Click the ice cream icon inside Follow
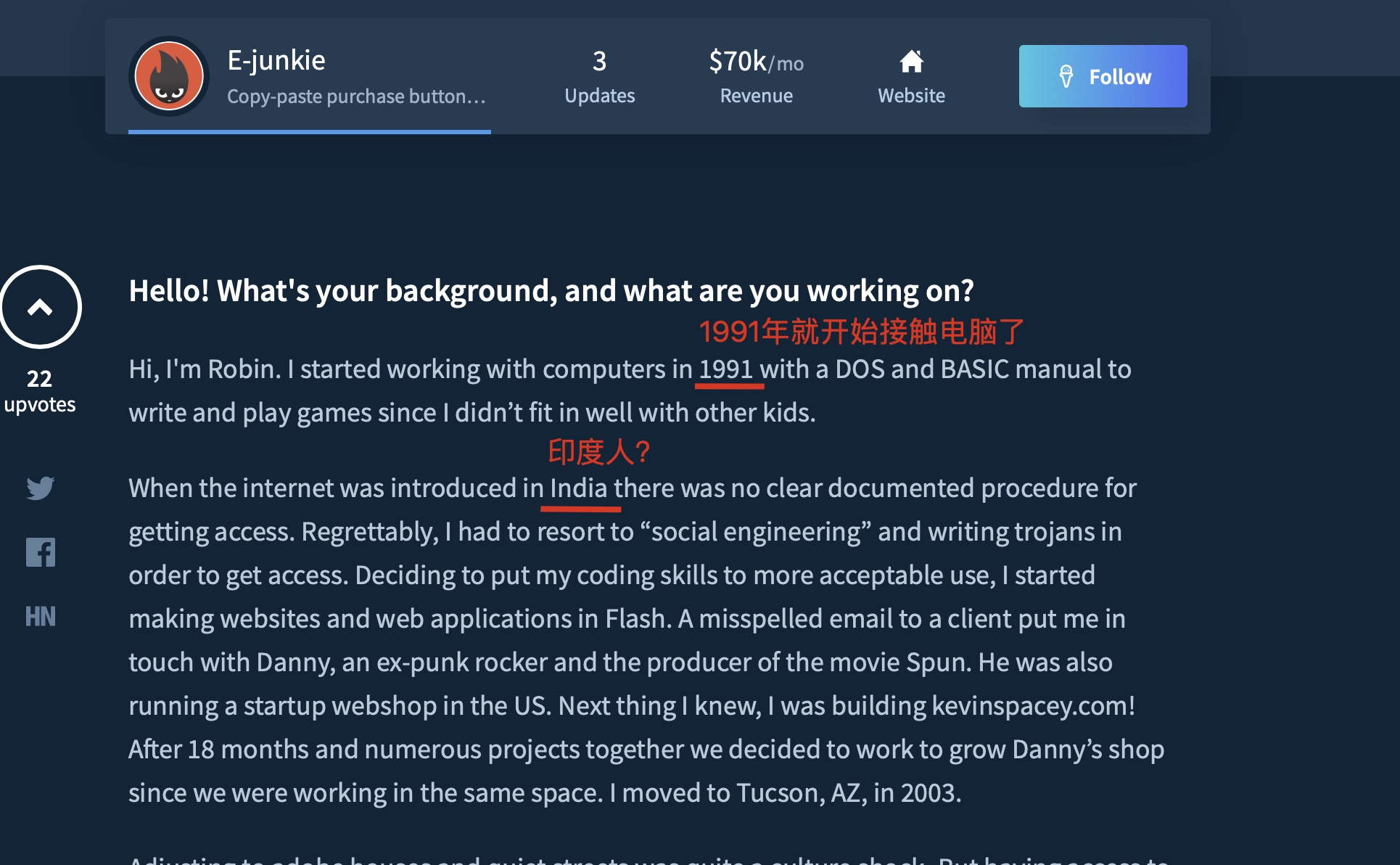Viewport: 1400px width, 865px height. click(1066, 76)
